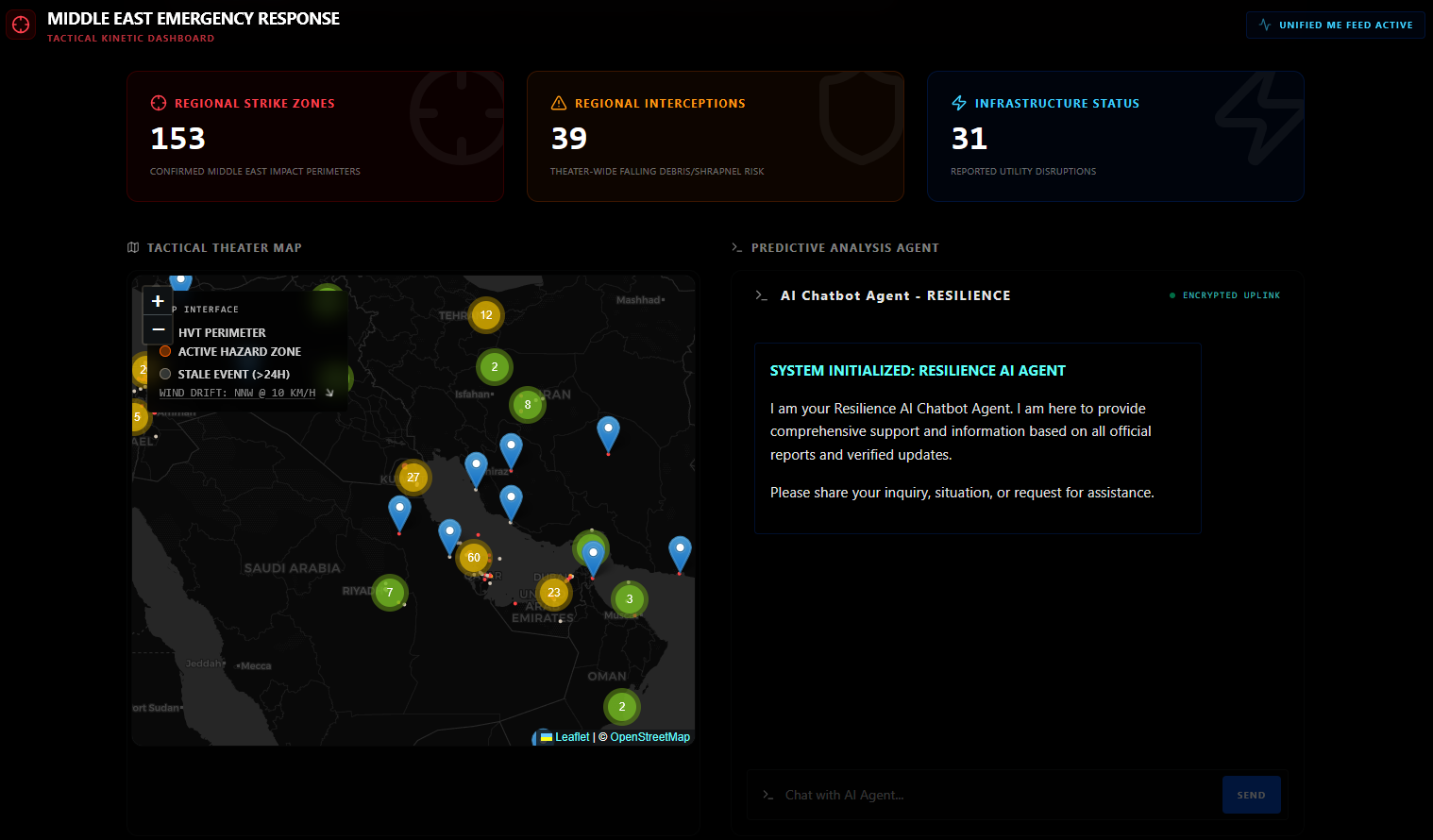Click the map icon beside Tactical Theater Map
Screen dimensions: 1433x840
(x=133, y=246)
